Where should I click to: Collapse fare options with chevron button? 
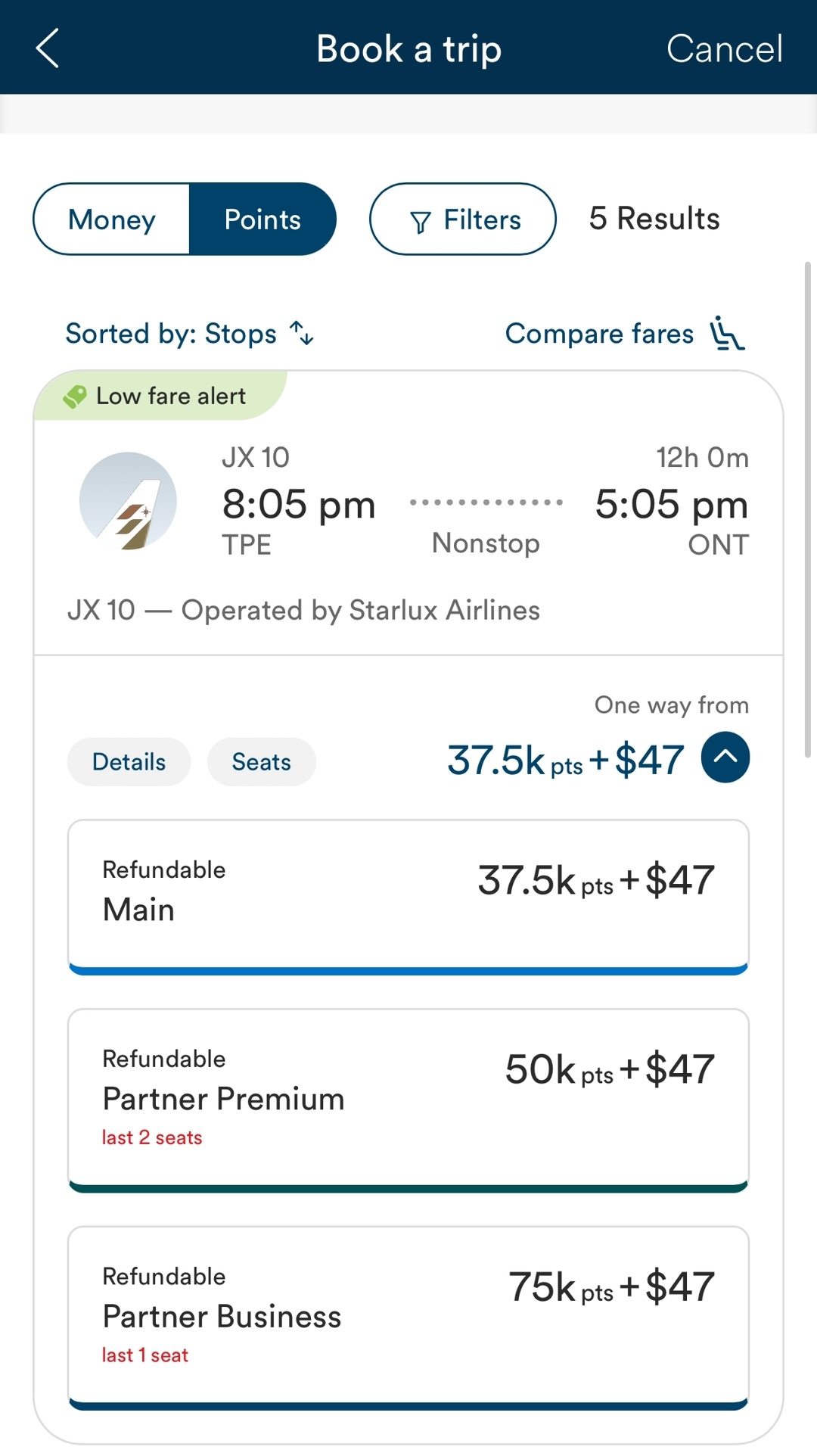725,758
